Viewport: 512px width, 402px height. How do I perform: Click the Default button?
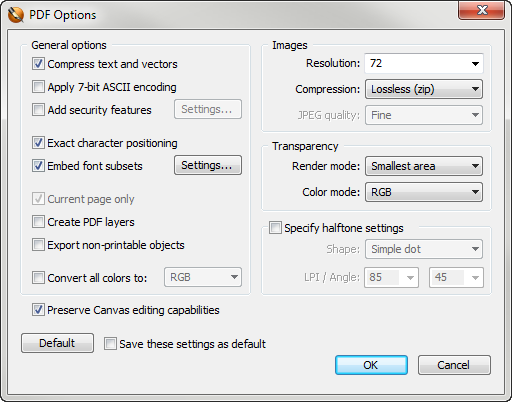click(x=57, y=343)
